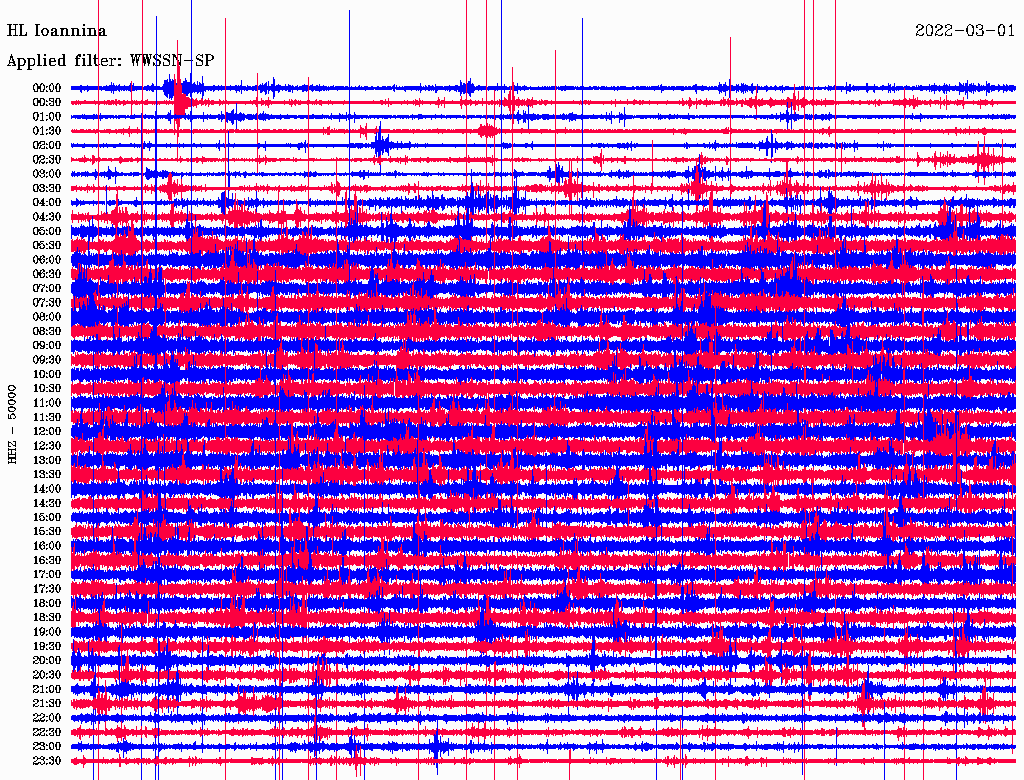1024x780 pixels.
Task: Select the 01:30 time row label
Action: 47,131
